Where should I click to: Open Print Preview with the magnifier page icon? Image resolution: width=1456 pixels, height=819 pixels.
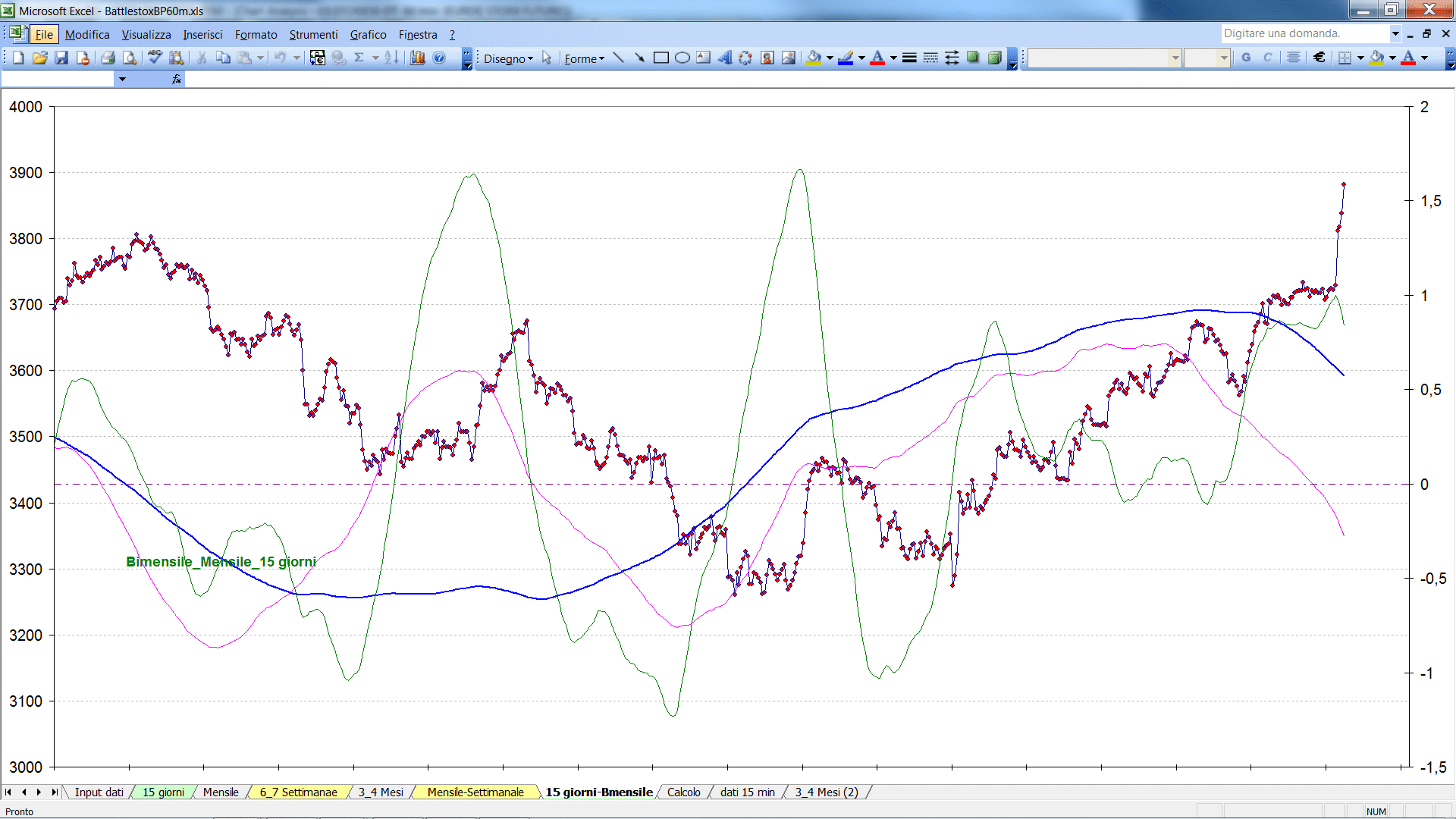coord(130,58)
